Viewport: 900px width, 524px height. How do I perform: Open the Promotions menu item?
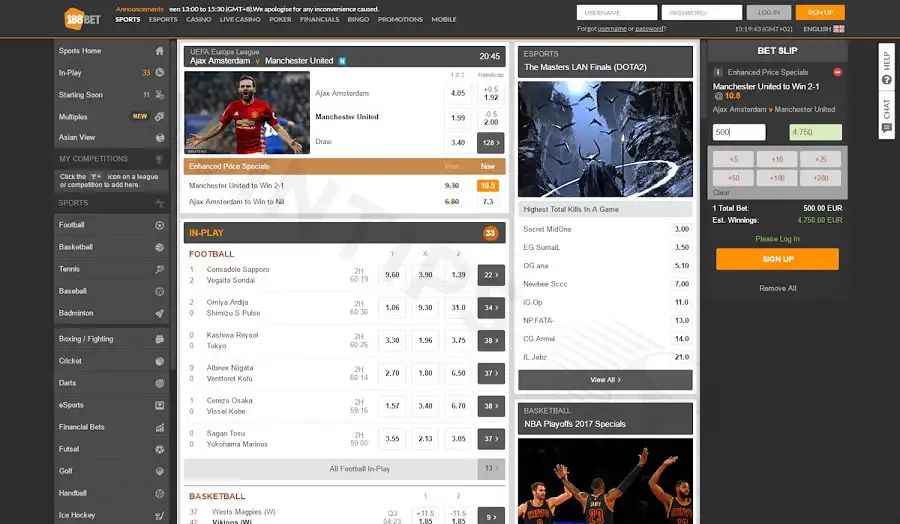click(400, 19)
